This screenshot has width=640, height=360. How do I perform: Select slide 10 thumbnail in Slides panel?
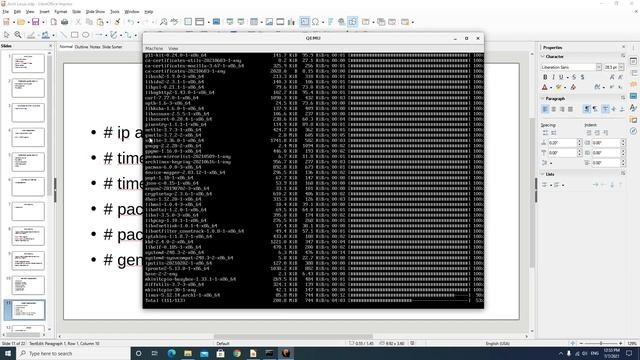[x=28, y=285]
